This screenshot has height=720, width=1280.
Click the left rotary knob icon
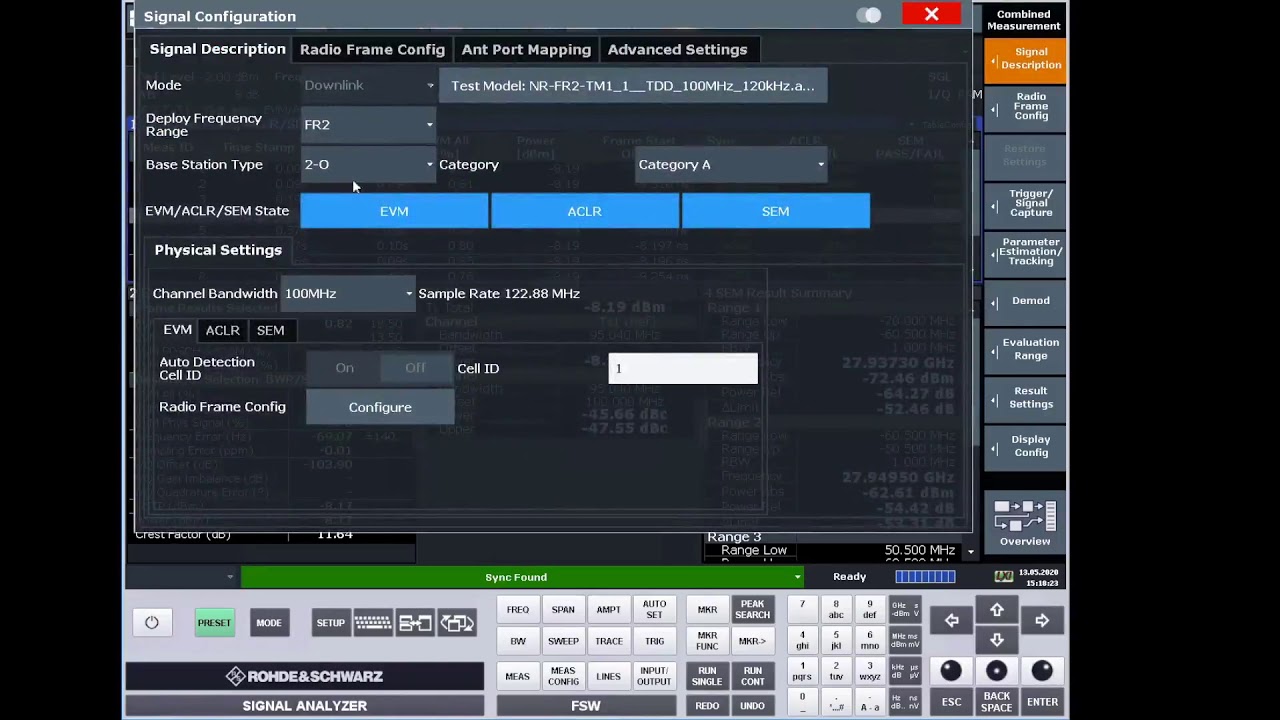point(951,670)
